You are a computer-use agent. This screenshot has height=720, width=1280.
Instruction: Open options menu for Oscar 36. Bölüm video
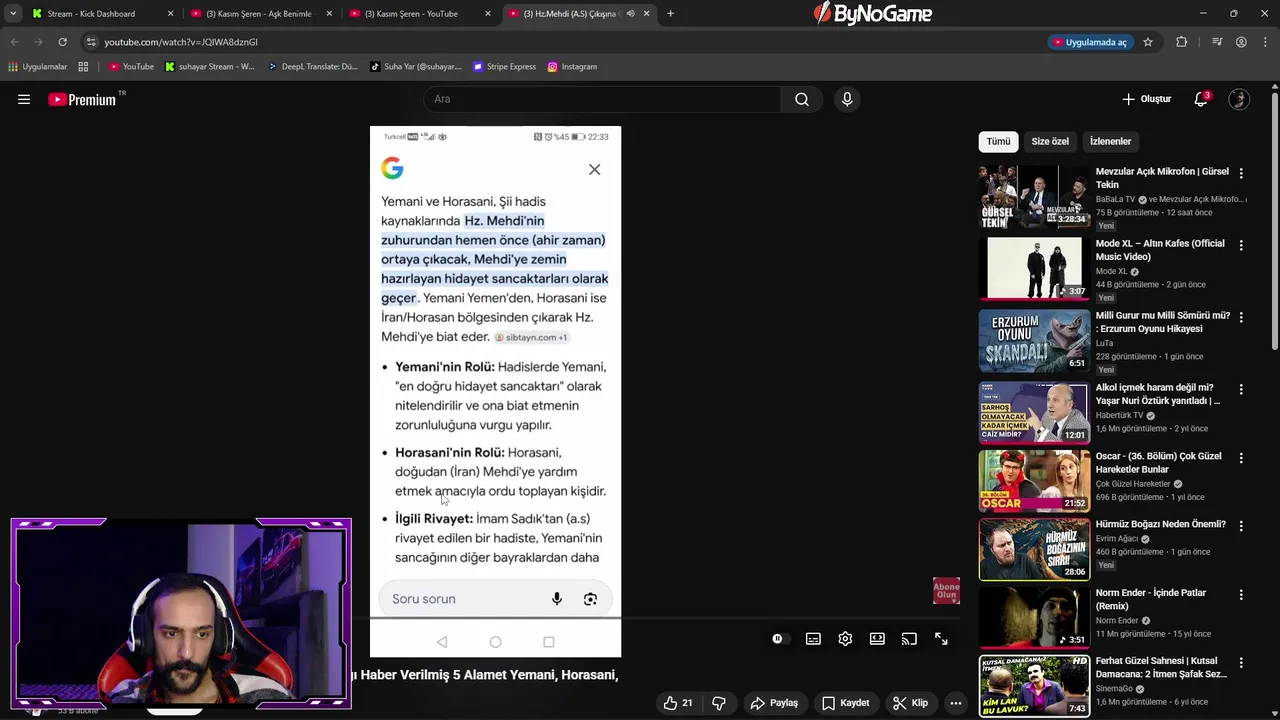(1241, 457)
